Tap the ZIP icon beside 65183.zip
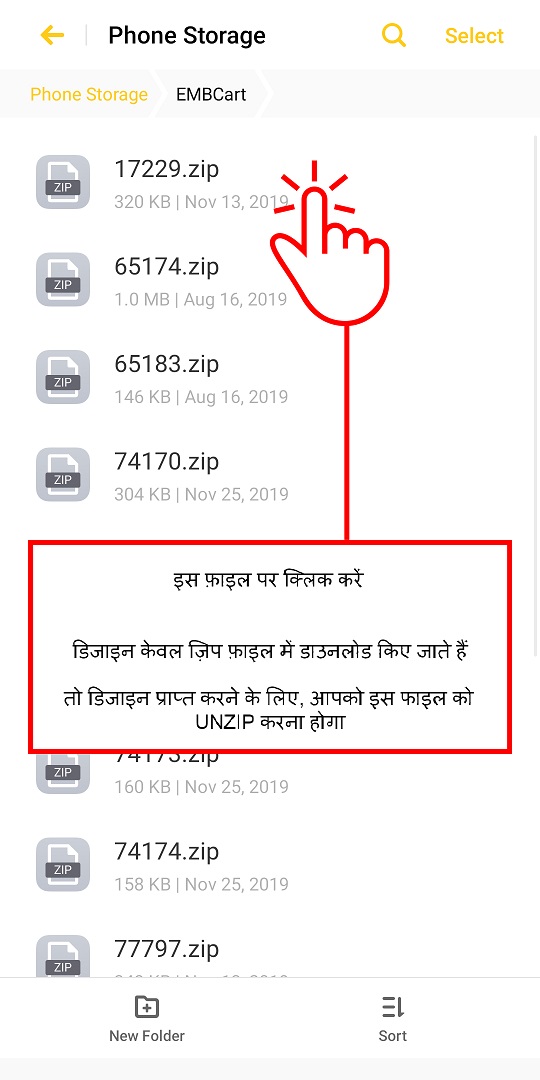This screenshot has height=1080, width=540. point(63,377)
